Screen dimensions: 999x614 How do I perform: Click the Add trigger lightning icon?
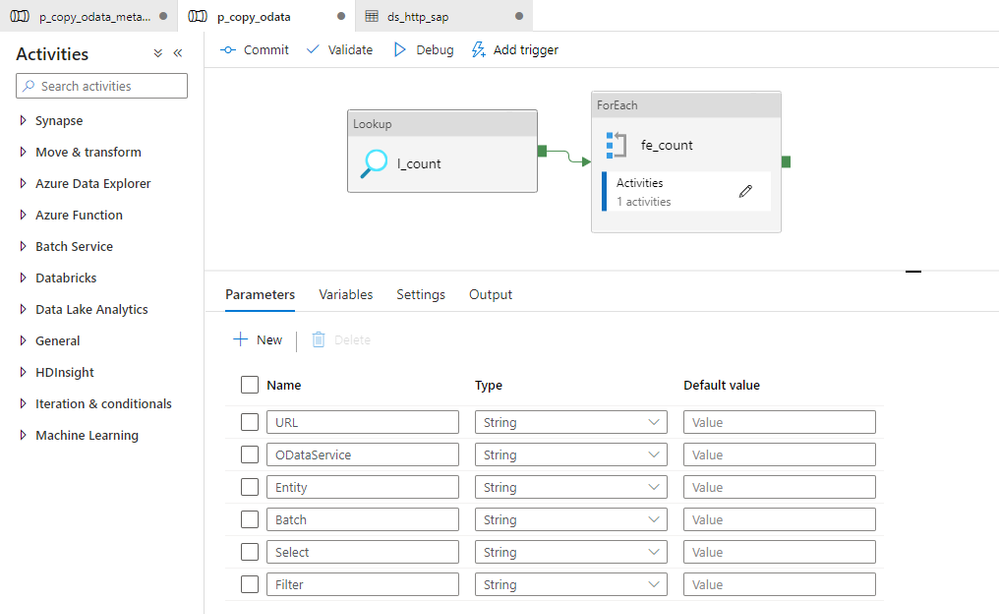coord(478,50)
